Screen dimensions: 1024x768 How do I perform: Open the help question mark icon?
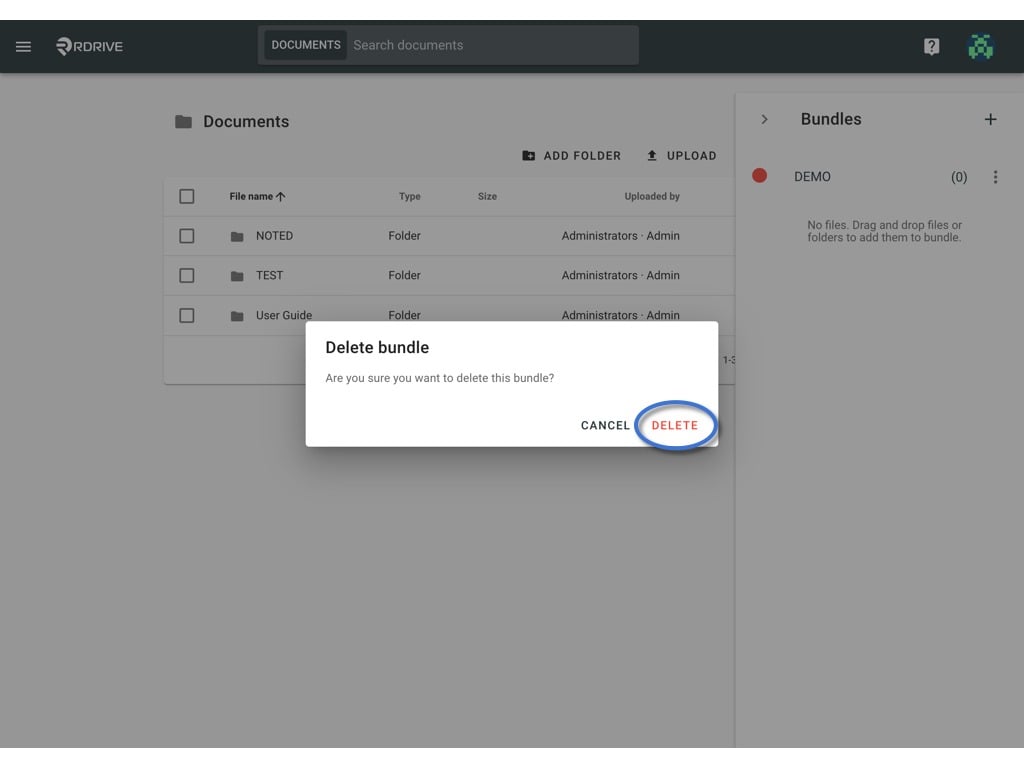coord(931,46)
